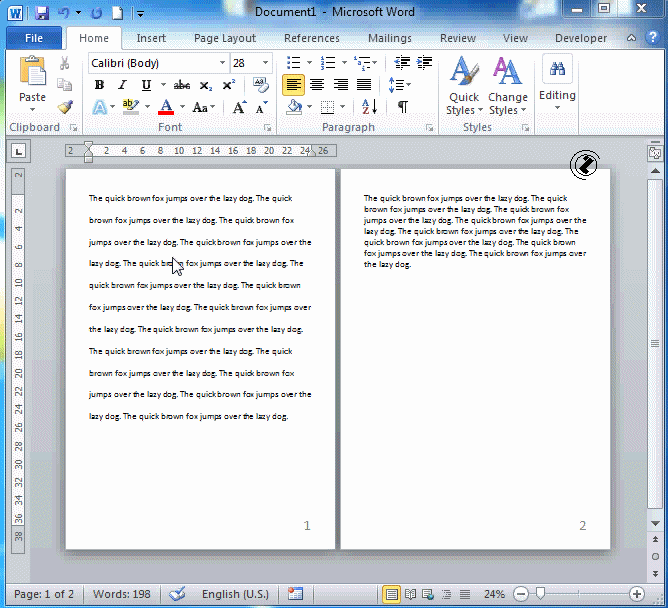The image size is (668, 608).
Task: Open the Page Layout tab
Action: point(225,38)
